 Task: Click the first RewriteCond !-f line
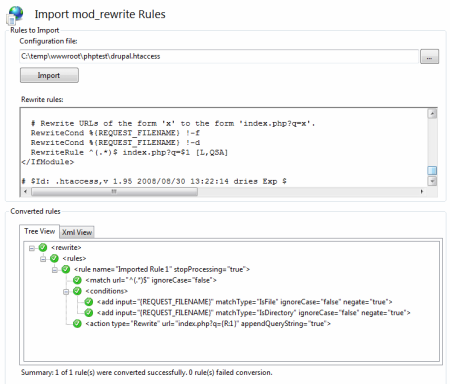pos(115,133)
